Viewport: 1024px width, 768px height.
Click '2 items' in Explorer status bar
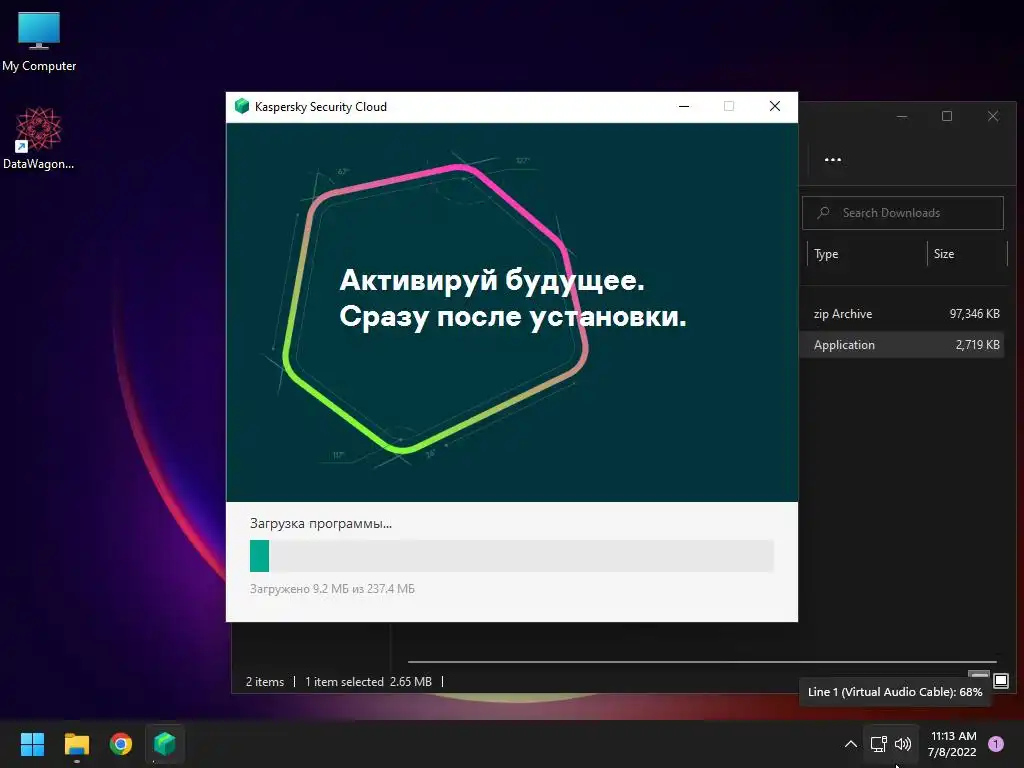click(264, 682)
